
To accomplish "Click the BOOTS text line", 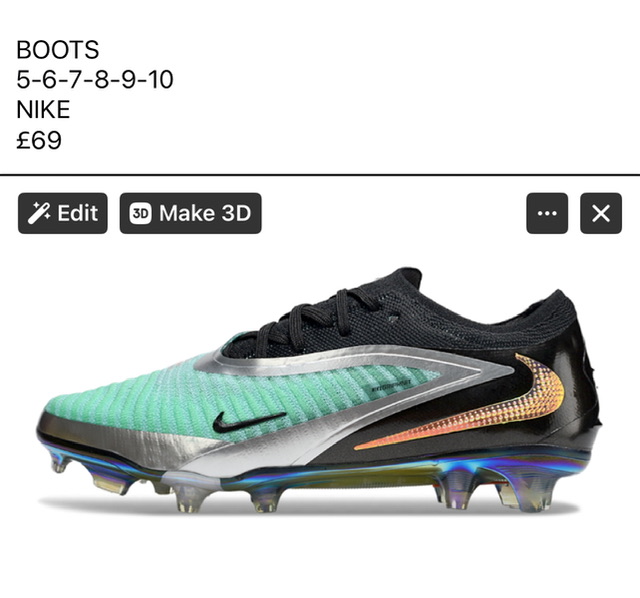I will (58, 50).
